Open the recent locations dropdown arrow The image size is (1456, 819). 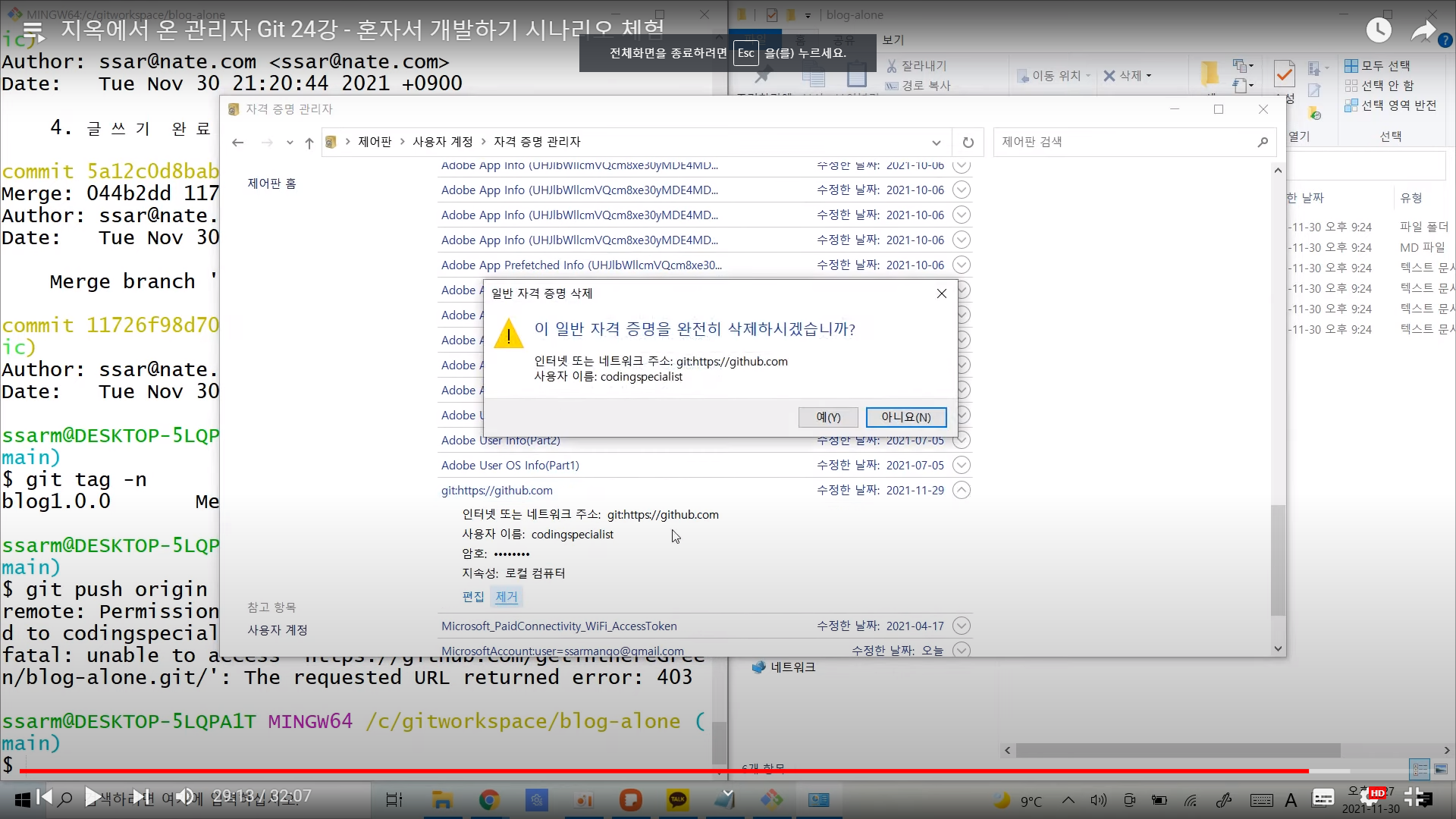290,143
